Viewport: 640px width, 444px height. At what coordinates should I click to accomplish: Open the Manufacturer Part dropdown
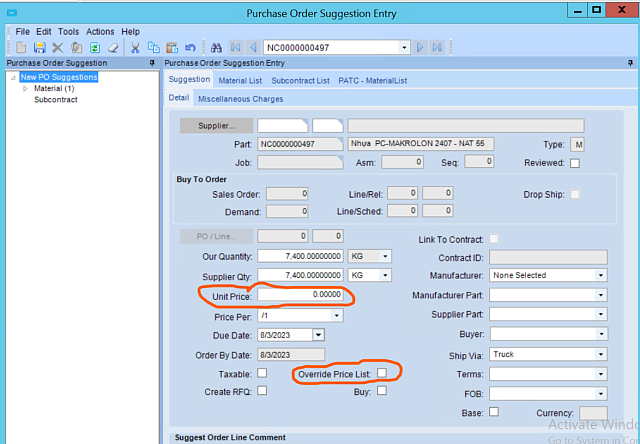coord(601,295)
